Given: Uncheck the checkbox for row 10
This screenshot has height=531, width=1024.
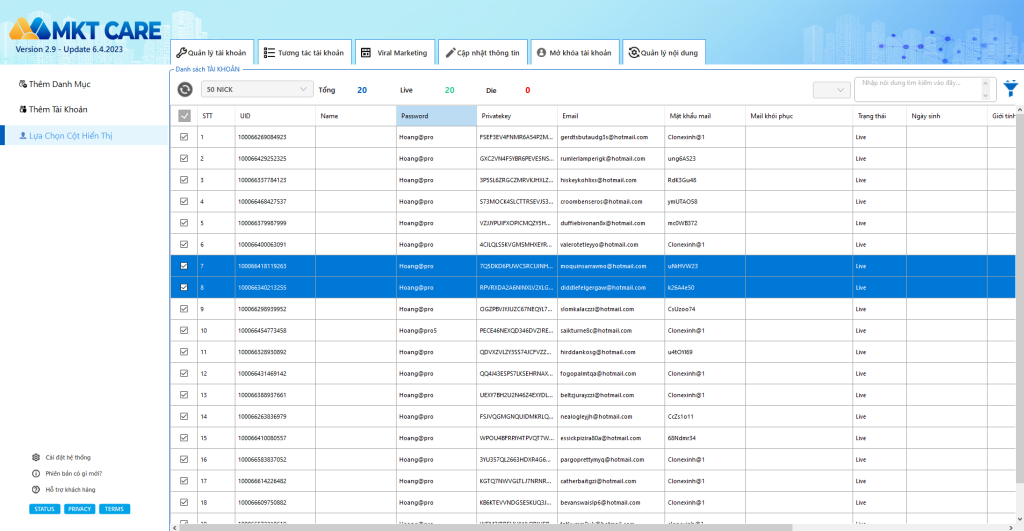Looking at the screenshot, I should [x=184, y=330].
